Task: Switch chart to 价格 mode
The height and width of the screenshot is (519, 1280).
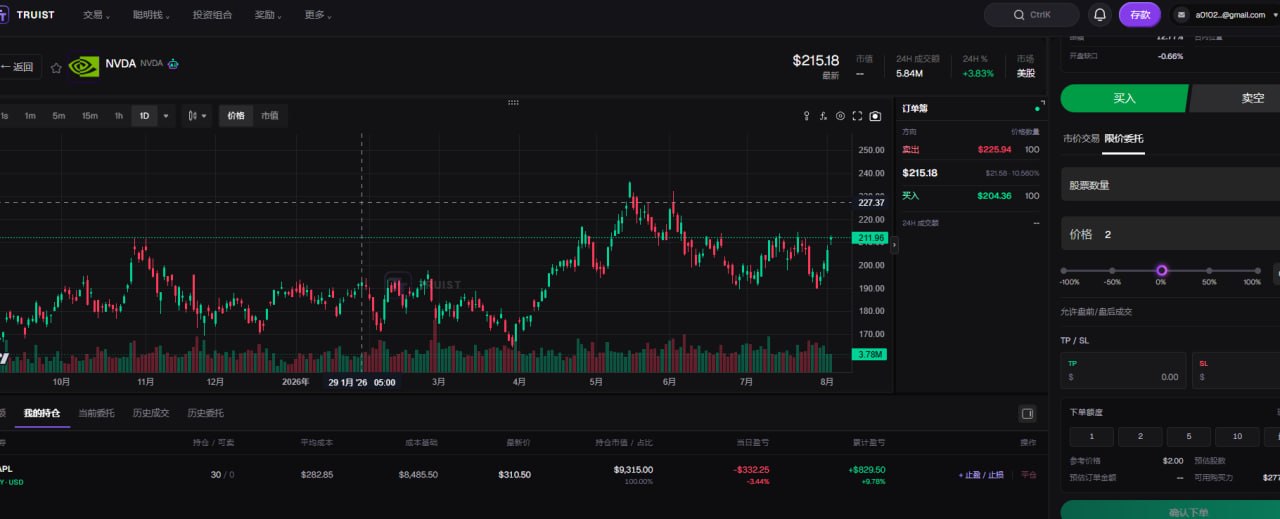Action: click(x=236, y=116)
